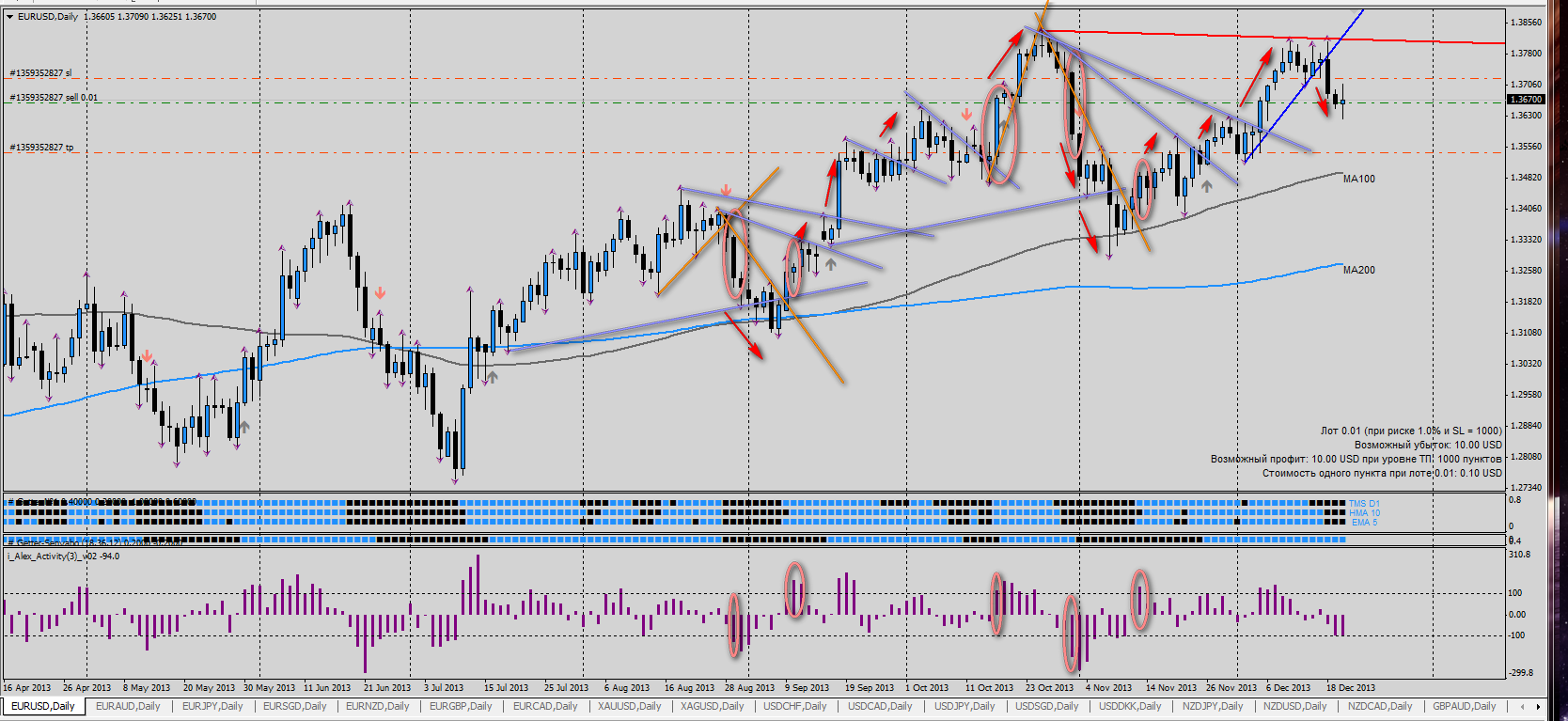1568x721 pixels.
Task: Open the EURNZD,Daily tab
Action: 377,706
